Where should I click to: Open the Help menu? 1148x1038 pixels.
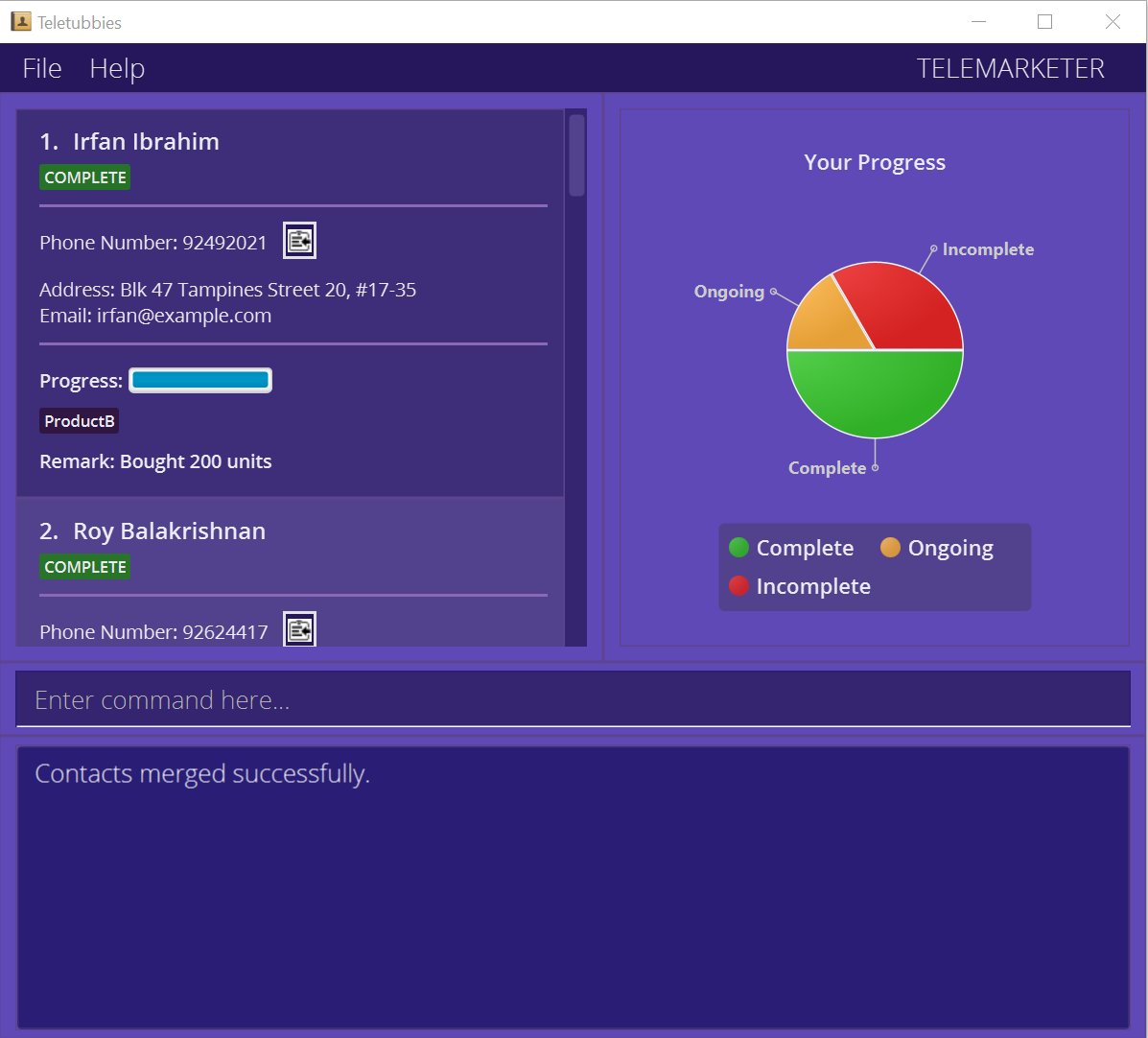click(117, 69)
